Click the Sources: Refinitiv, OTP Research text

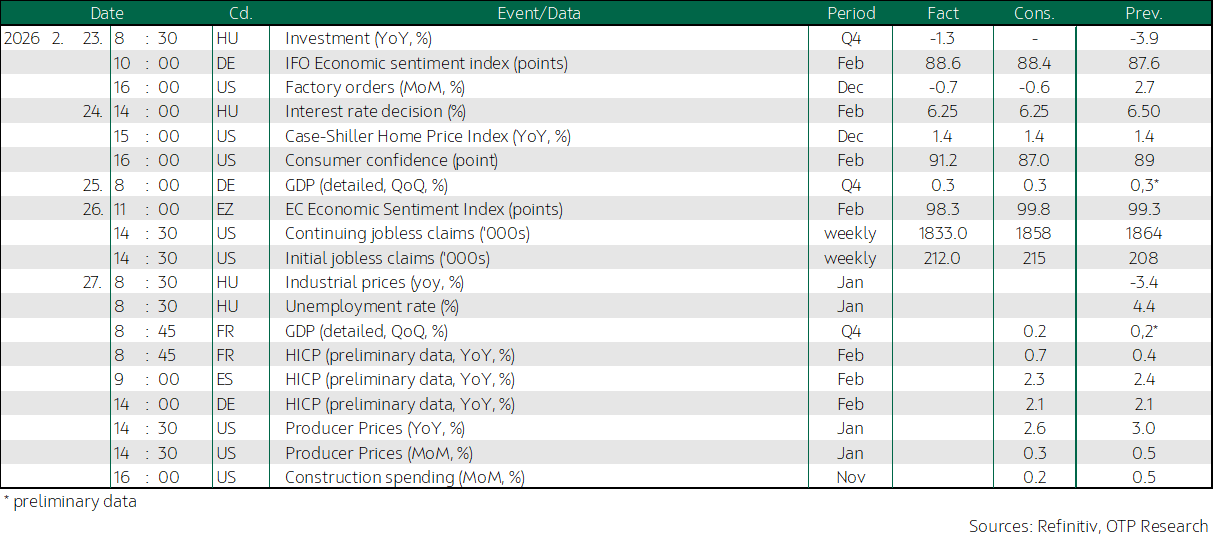point(1088,526)
